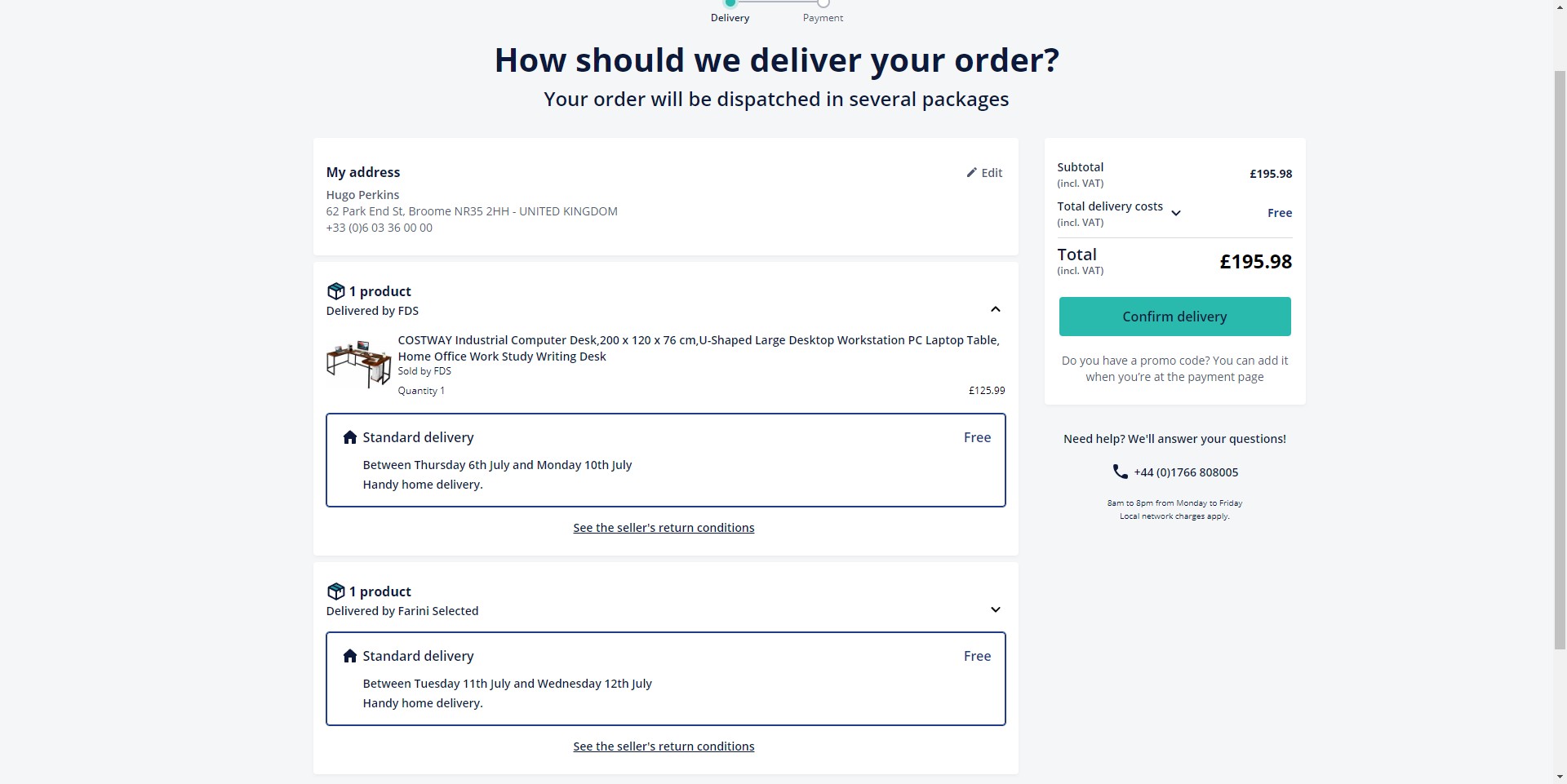This screenshot has width=1567, height=784.
Task: Select the Delivery step label
Action: tap(730, 18)
